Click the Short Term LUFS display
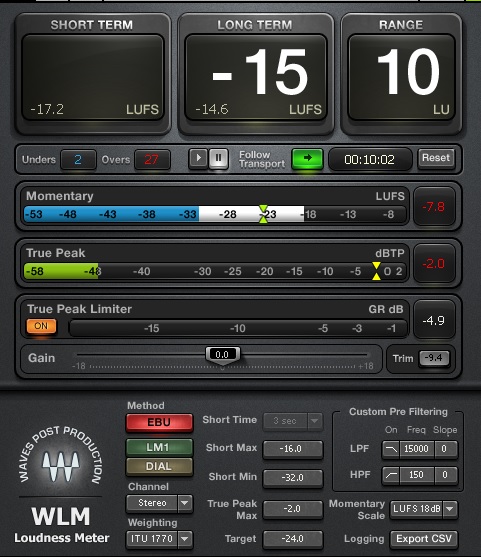This screenshot has height=557, width=481. pyautogui.click(x=93, y=77)
